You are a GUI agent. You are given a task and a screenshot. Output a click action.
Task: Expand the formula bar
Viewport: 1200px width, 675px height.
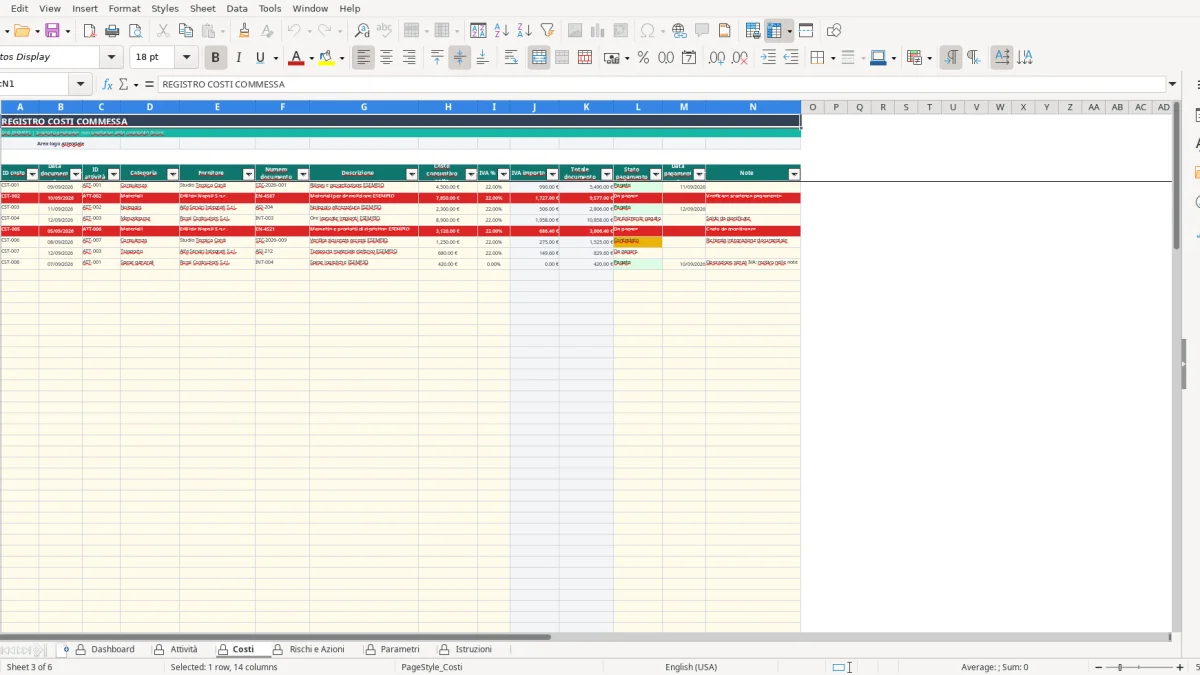[1173, 85]
